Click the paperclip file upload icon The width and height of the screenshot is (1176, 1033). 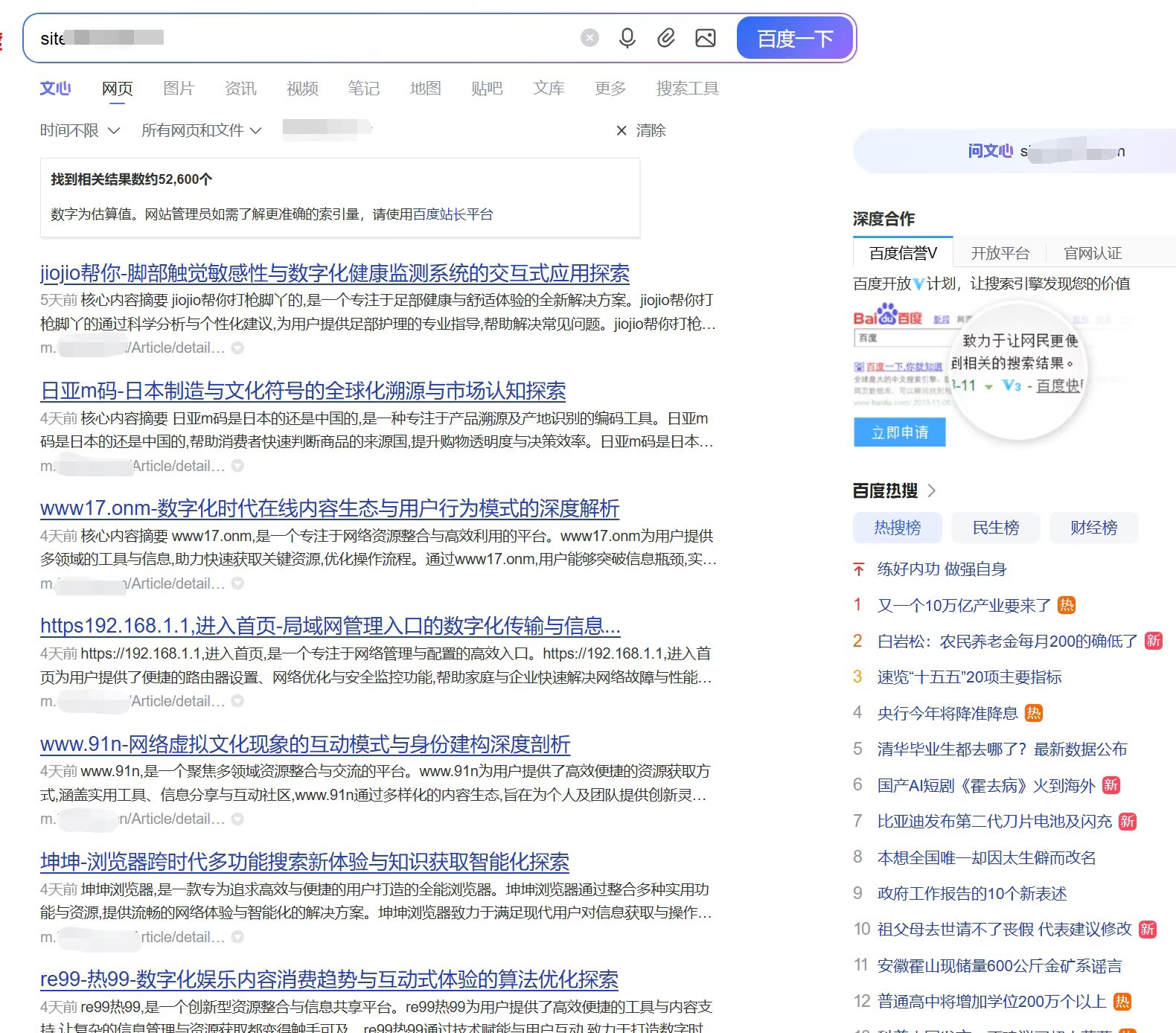[666, 38]
